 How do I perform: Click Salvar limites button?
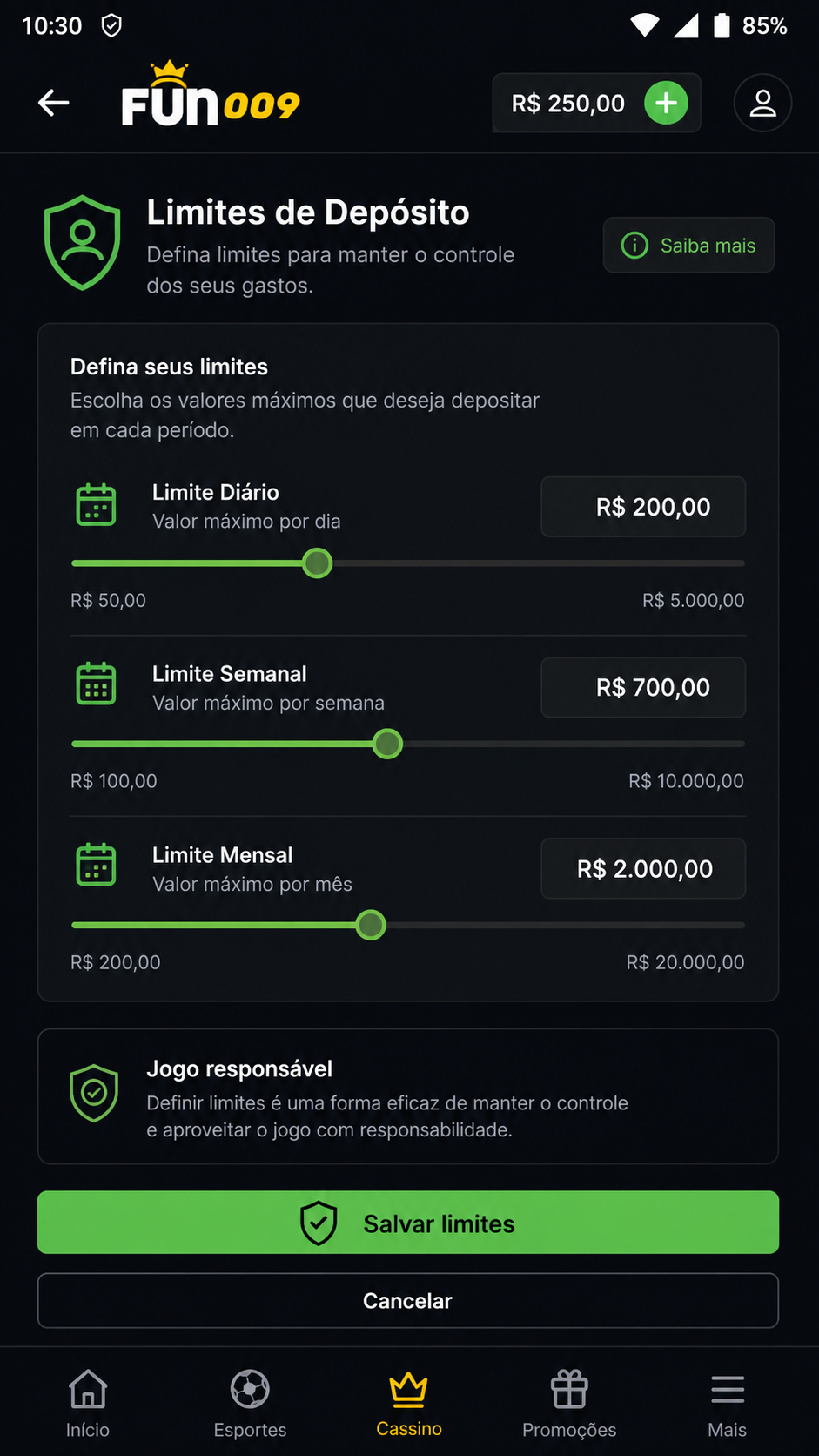pos(408,1223)
